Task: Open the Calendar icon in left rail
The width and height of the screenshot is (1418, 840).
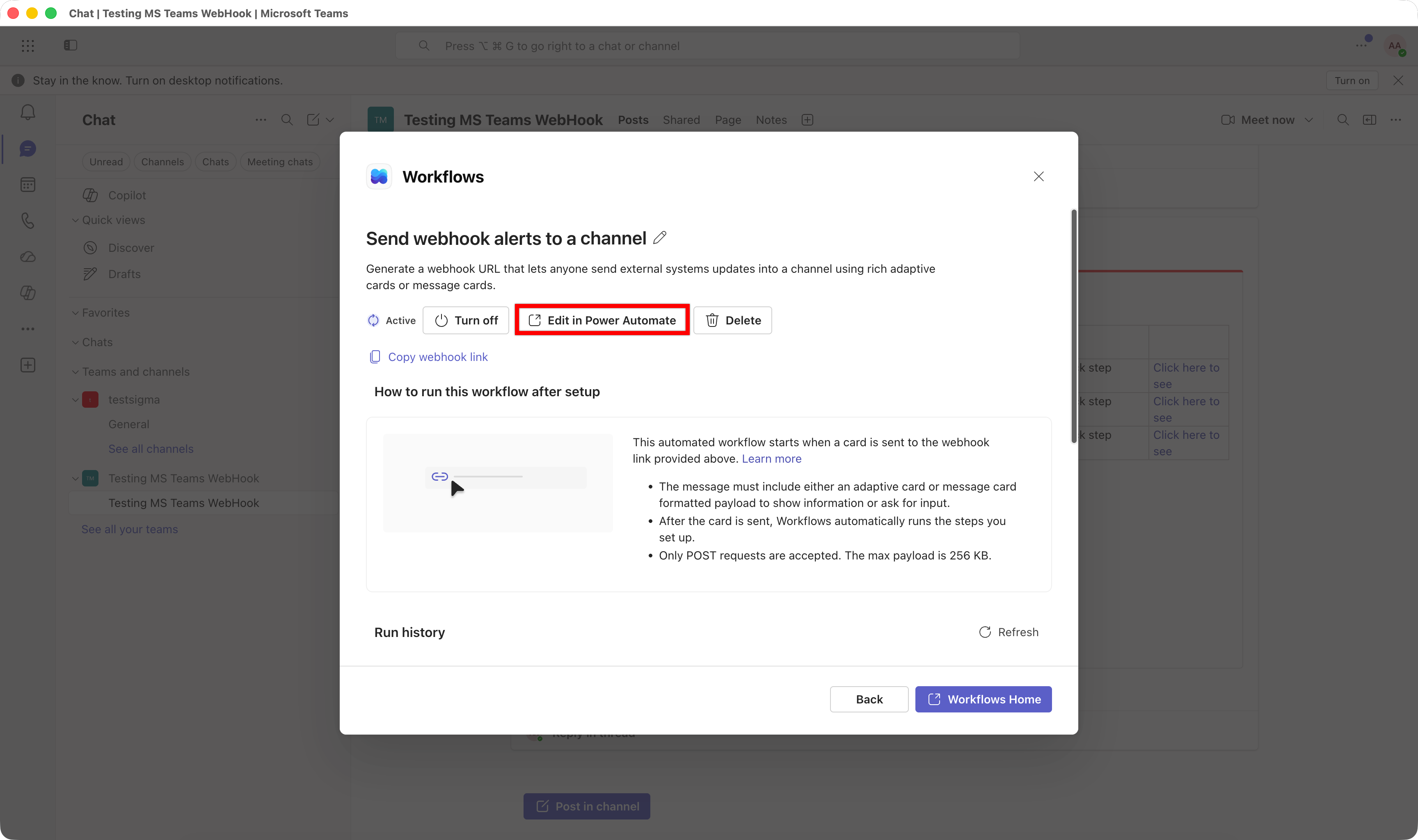Action: click(28, 185)
